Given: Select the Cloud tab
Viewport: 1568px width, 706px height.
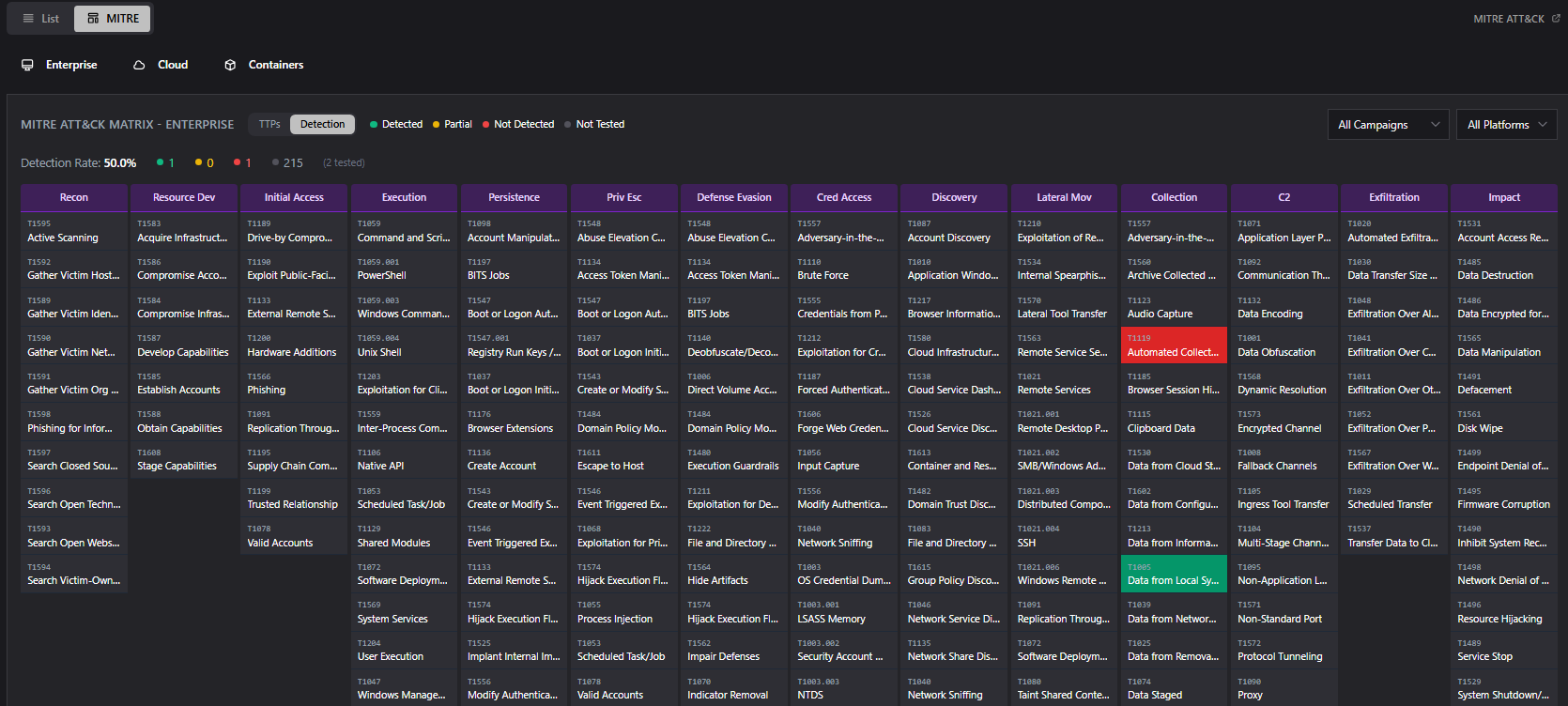Looking at the screenshot, I should [173, 65].
